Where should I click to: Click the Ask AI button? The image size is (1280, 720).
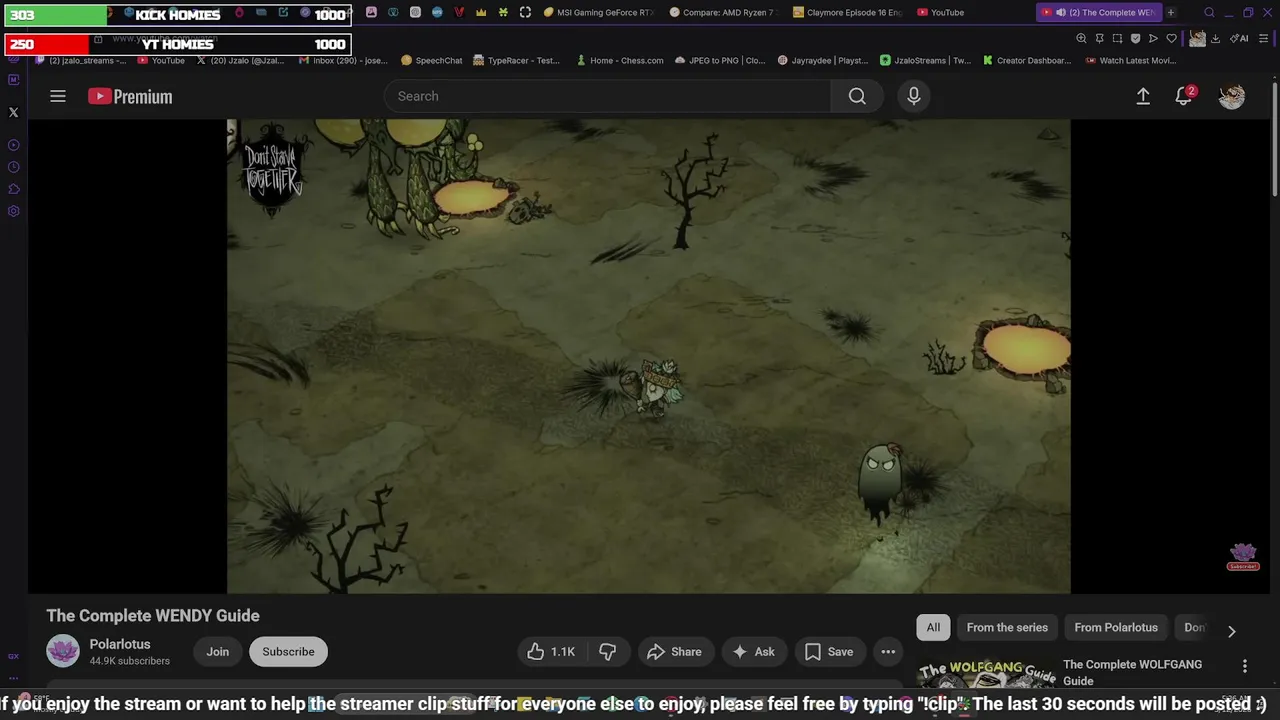[x=754, y=652]
